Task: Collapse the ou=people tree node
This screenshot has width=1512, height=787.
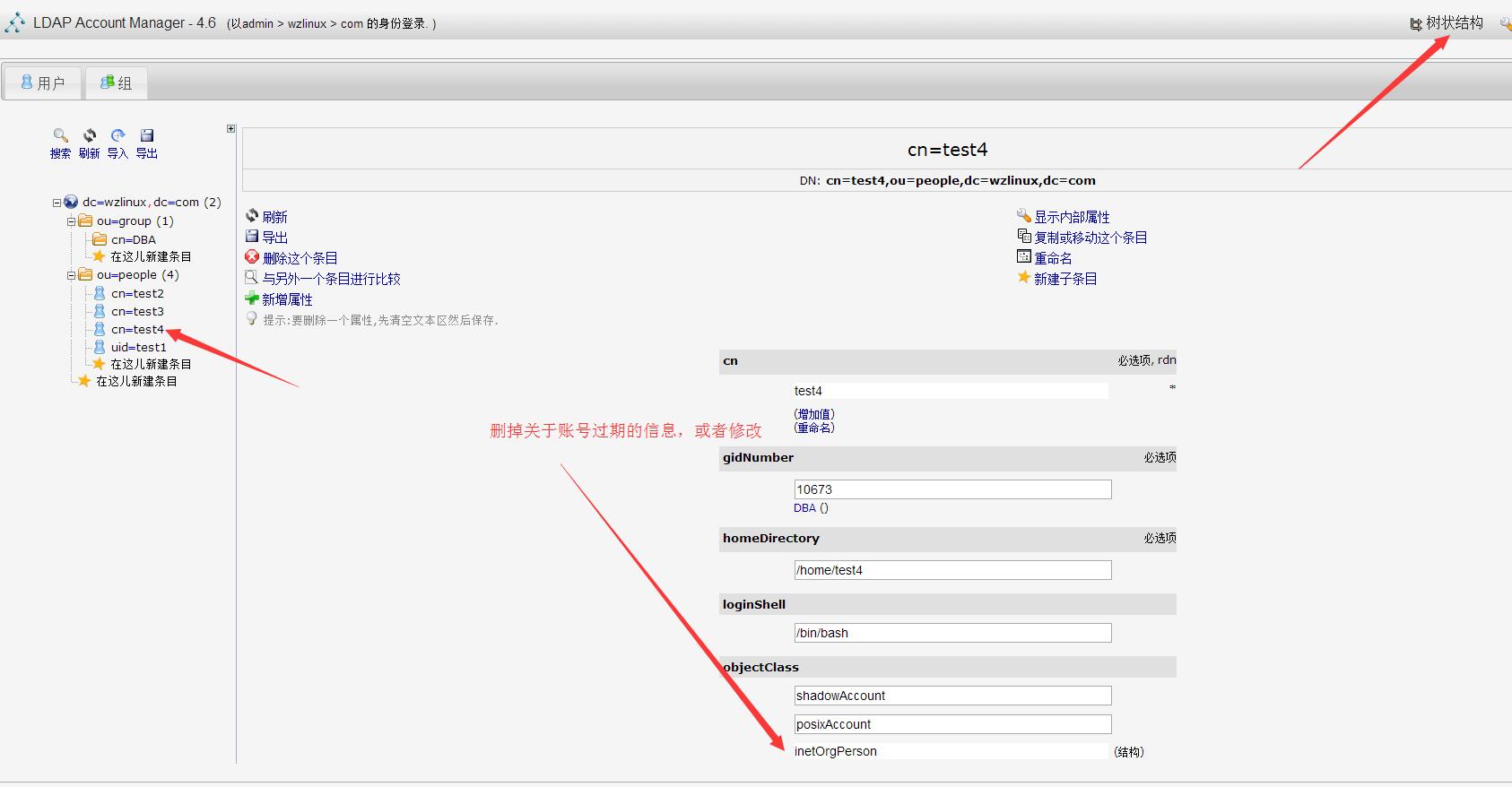Action: (71, 275)
